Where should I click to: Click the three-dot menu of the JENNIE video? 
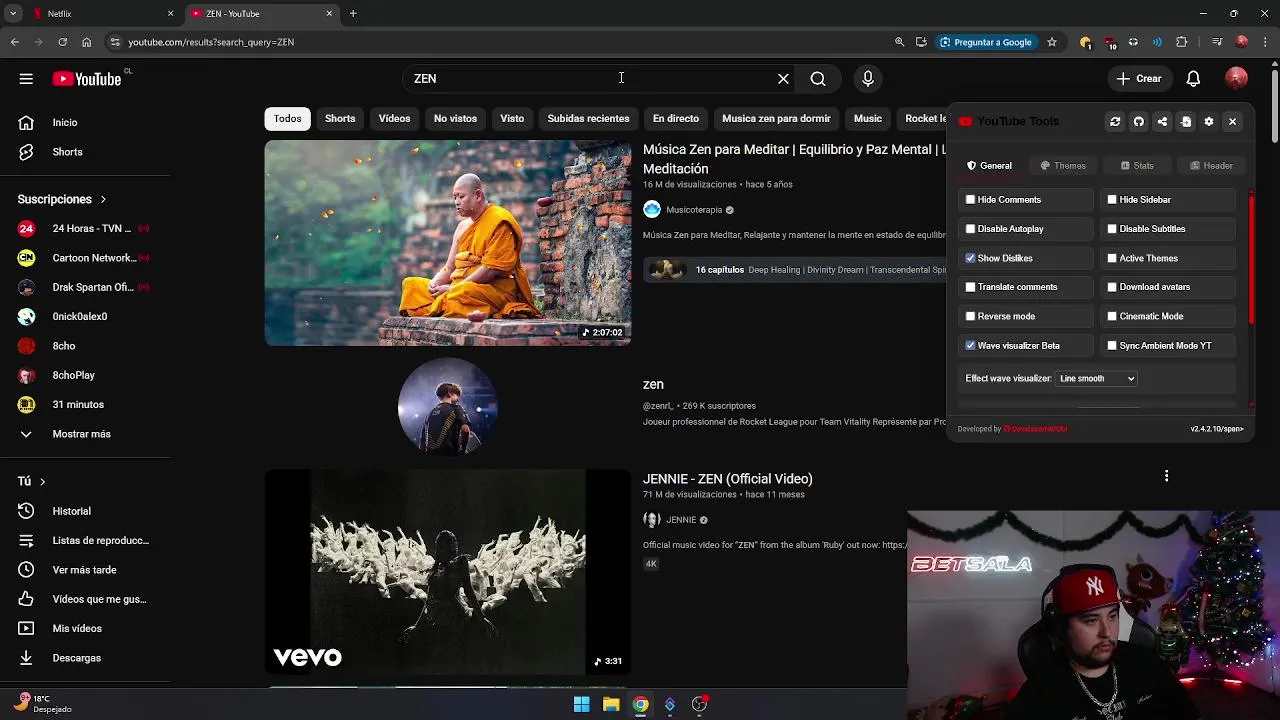coord(1166,476)
